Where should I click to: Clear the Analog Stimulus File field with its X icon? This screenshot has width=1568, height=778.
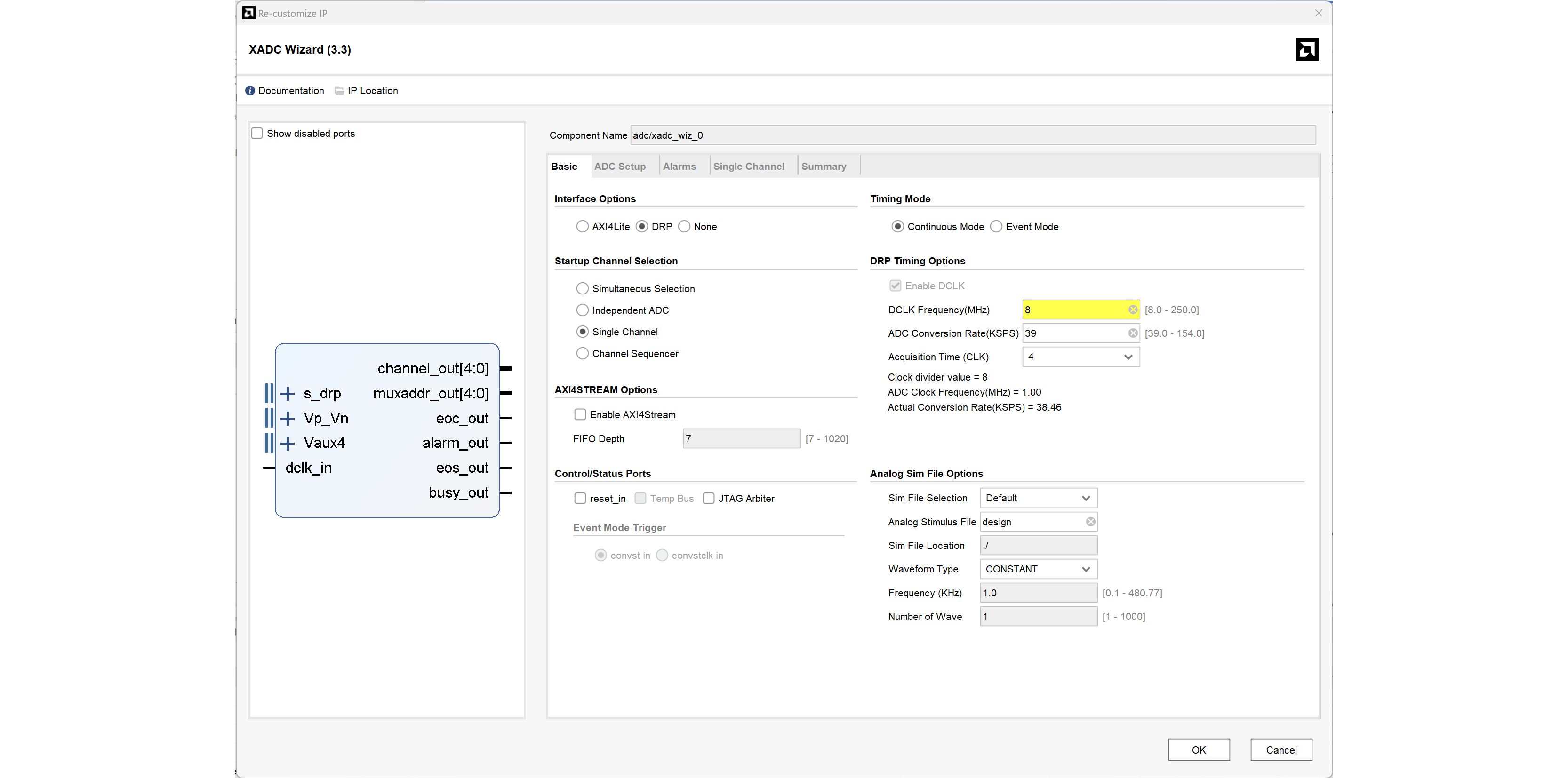[1090, 522]
